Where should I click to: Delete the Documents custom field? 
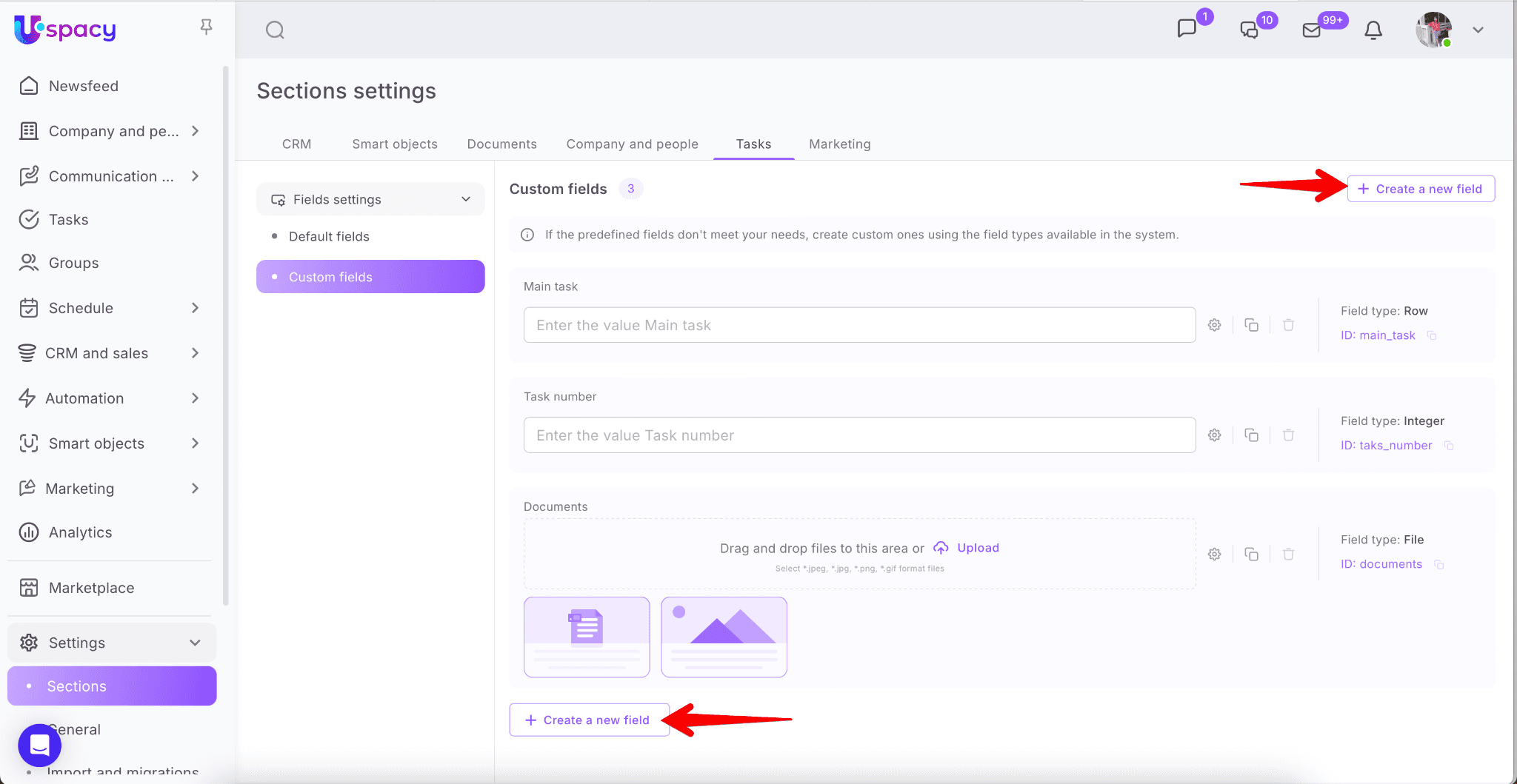click(1288, 554)
